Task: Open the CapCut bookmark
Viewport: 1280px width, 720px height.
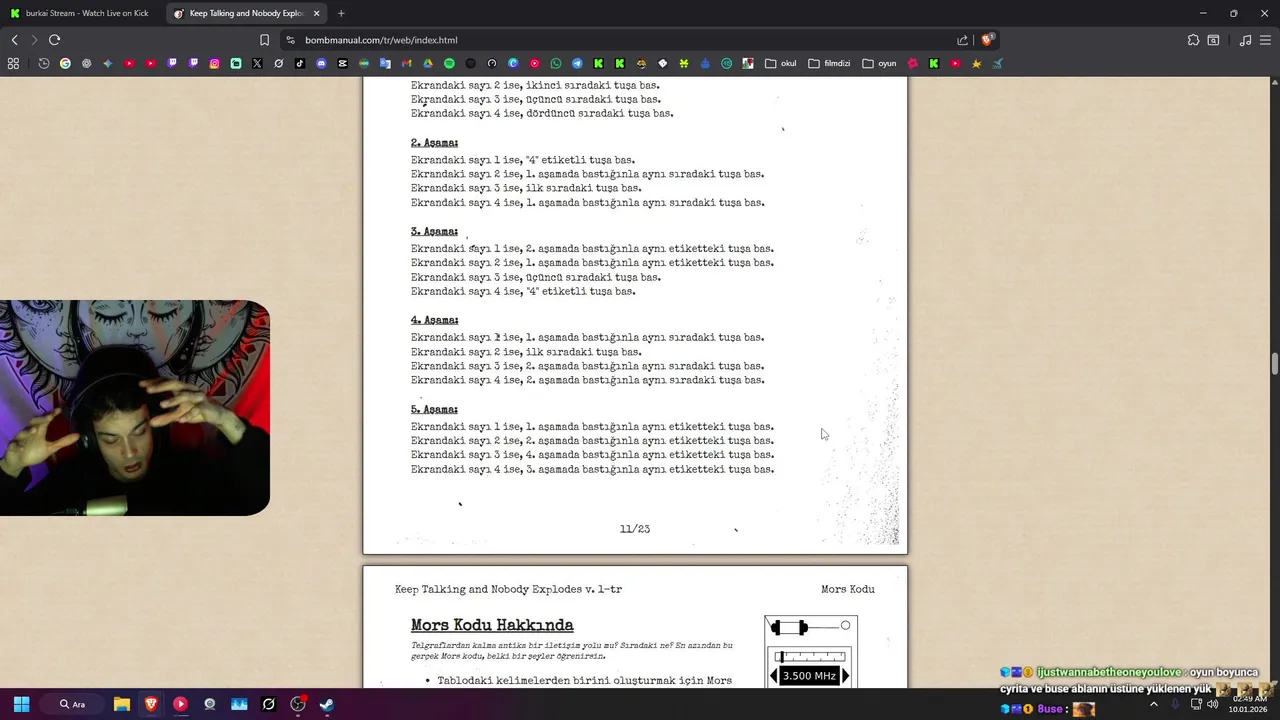Action: point(342,63)
